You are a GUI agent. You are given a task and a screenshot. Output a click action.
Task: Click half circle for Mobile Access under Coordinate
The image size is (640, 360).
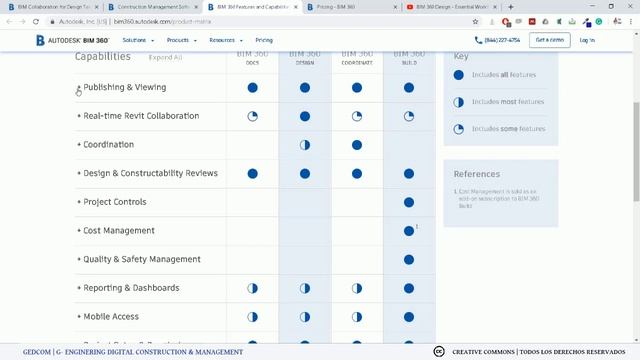[x=357, y=317]
